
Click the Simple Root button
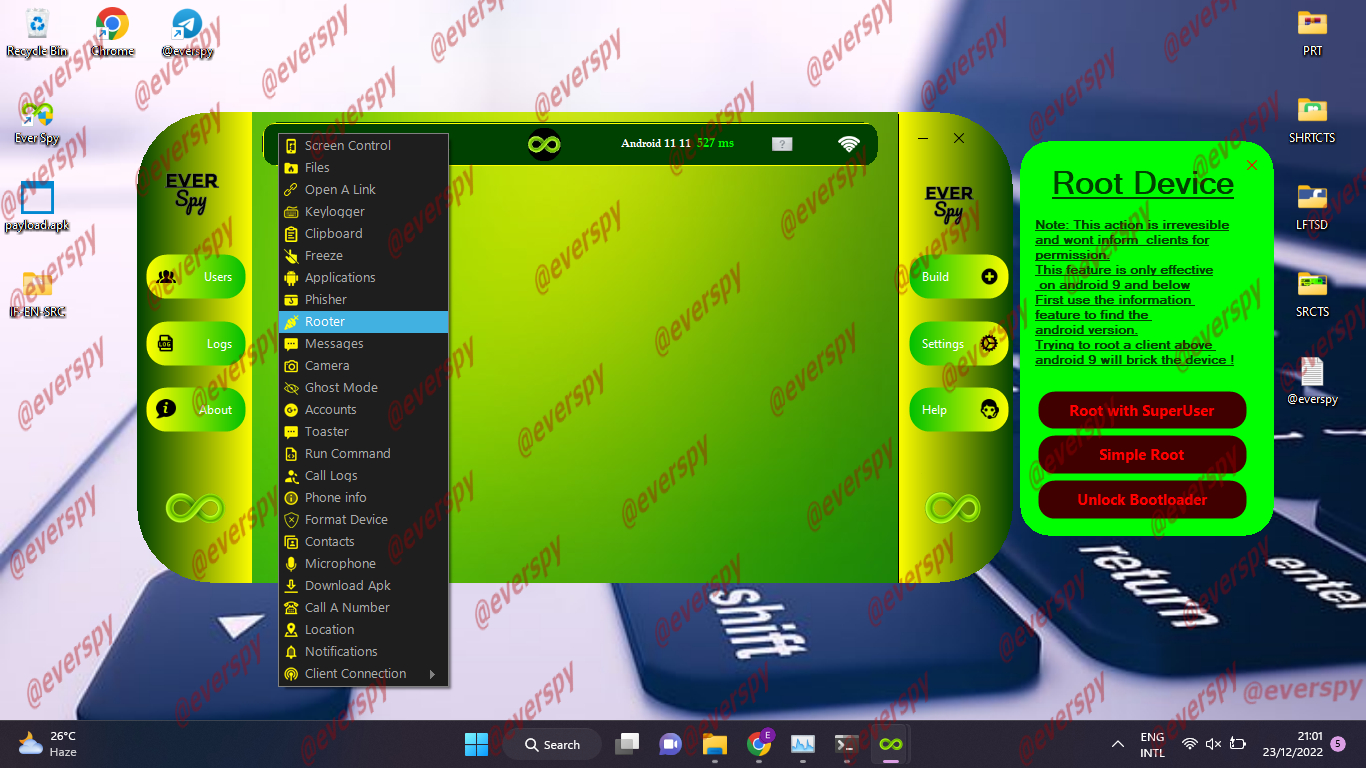[x=1142, y=455]
